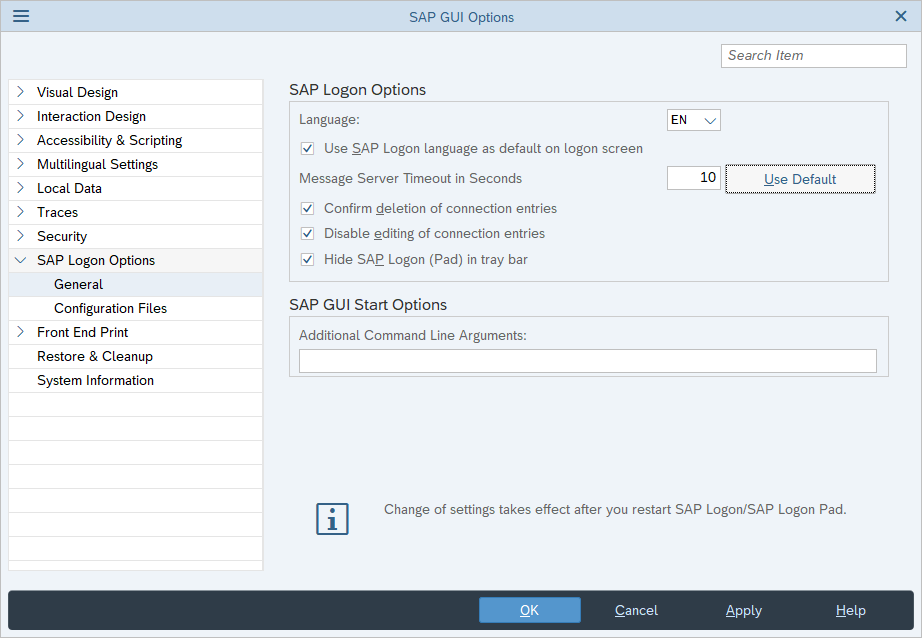
Task: Toggle Hide SAP Logon (Pad) in tray bar
Action: tap(308, 259)
